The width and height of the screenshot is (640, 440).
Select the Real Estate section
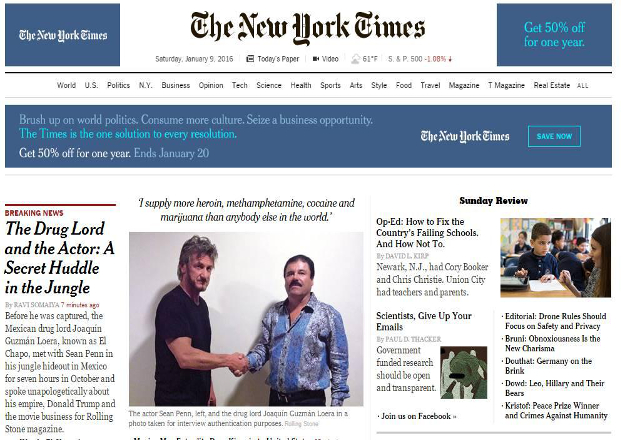coord(551,85)
